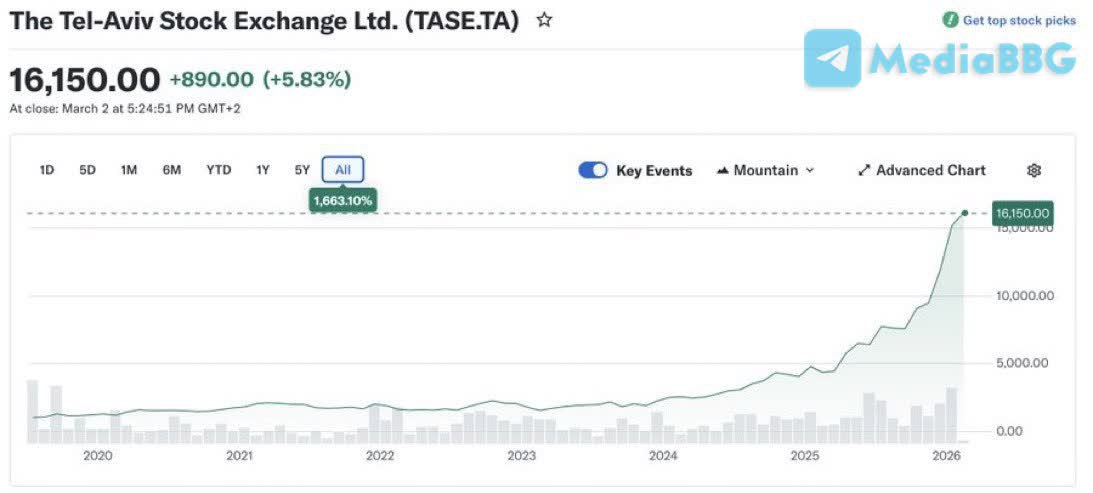The image size is (1093, 493).
Task: Click the green Get top stock picks icon
Action: (950, 20)
